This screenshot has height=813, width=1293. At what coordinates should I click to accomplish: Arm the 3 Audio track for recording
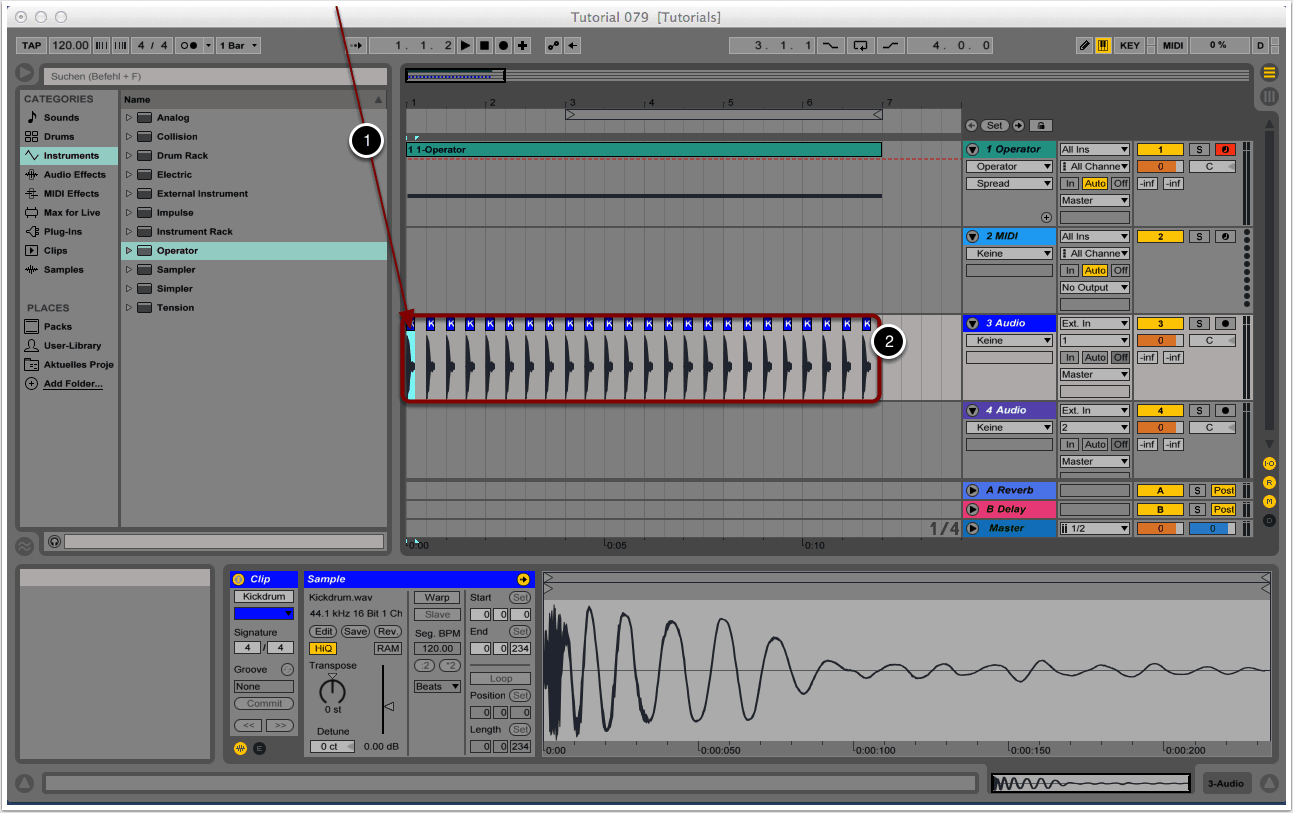coord(1225,324)
